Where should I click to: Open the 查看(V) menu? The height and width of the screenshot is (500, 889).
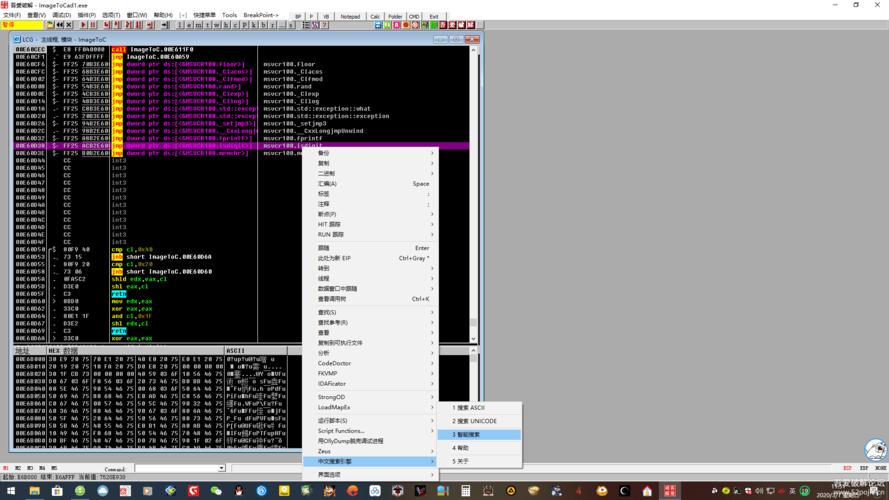(36, 15)
